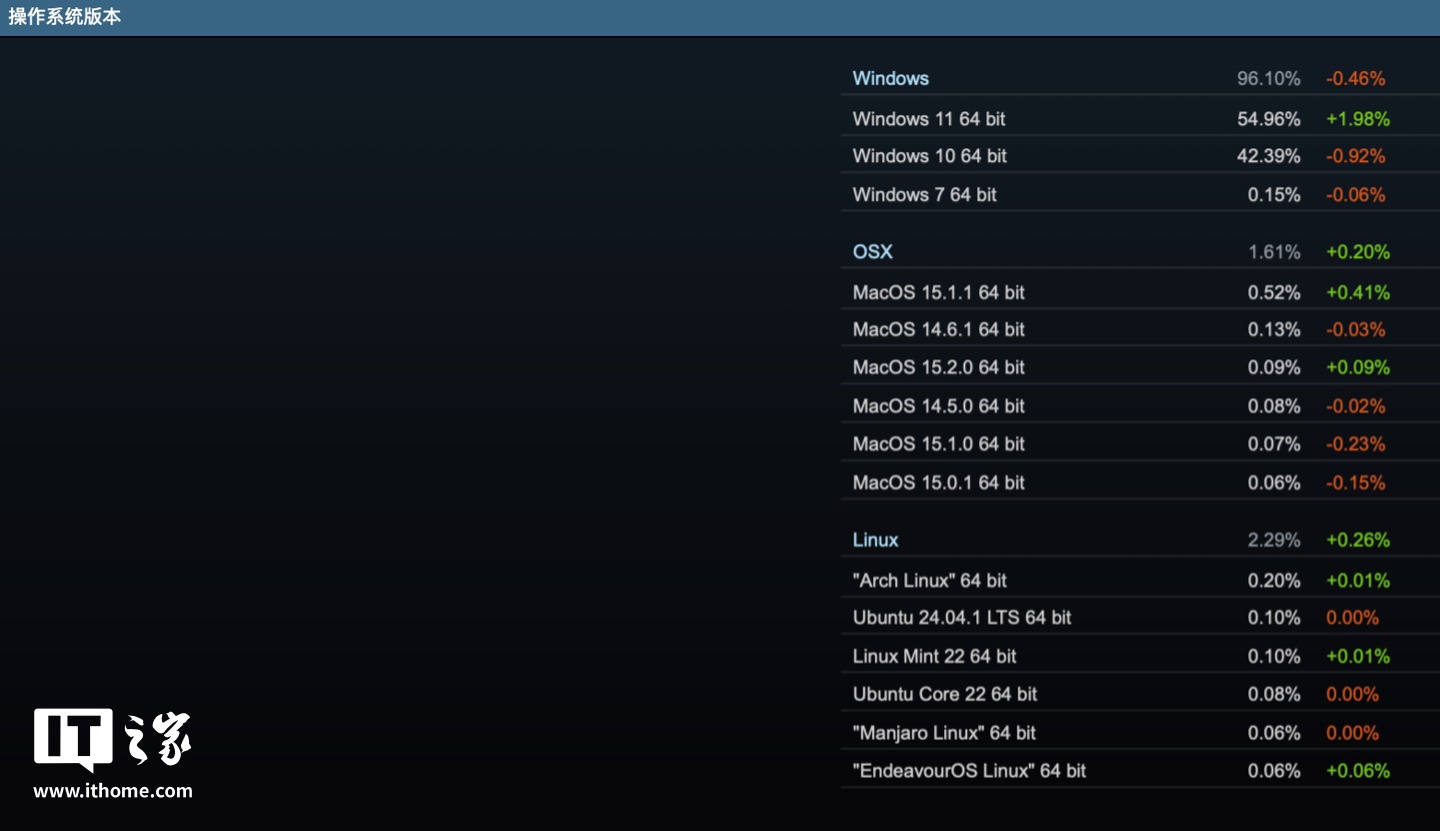Select the Windows category heading
Screen dimensions: 1440x831
[x=890, y=78]
